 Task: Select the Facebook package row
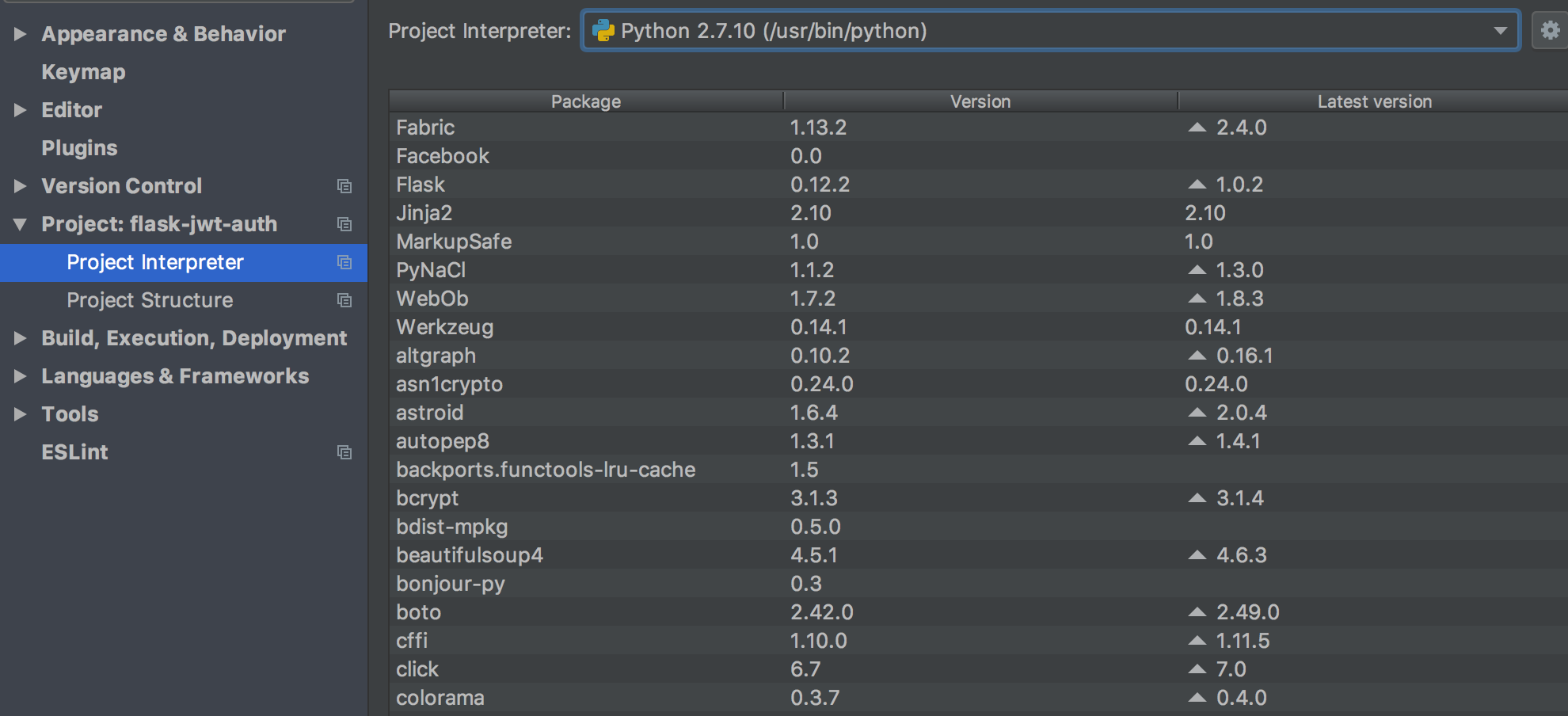tap(979, 156)
